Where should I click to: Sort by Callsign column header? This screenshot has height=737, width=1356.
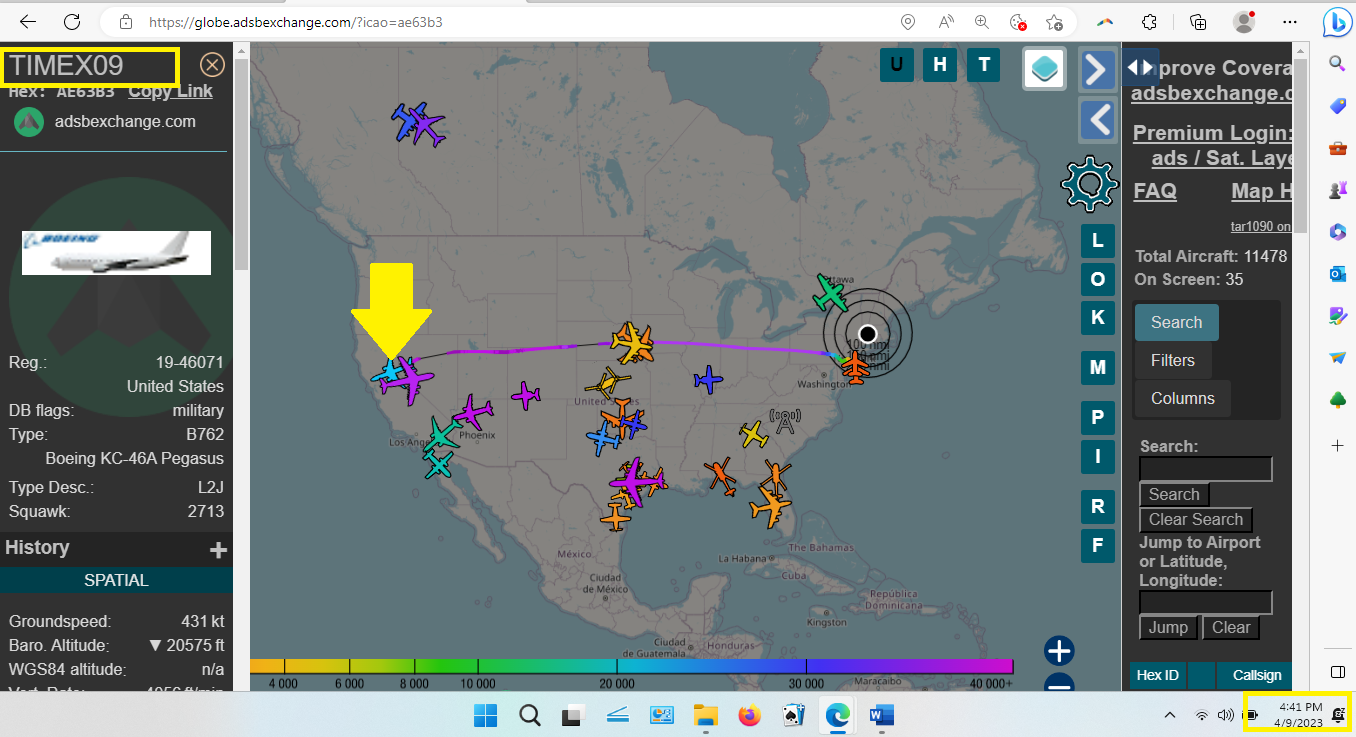point(1256,675)
